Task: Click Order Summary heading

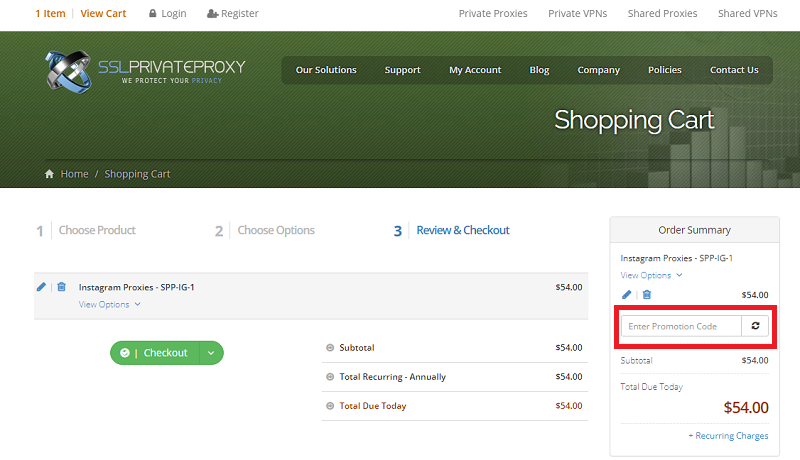Action: 694,230
